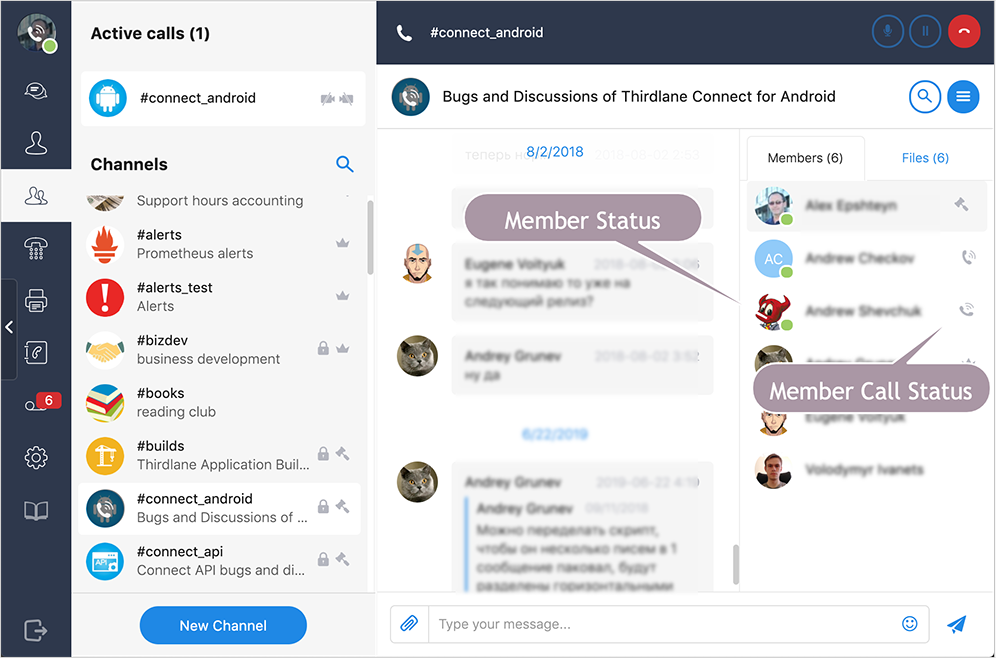Open the channel options menu button
The height and width of the screenshot is (658, 1000).
click(x=963, y=97)
